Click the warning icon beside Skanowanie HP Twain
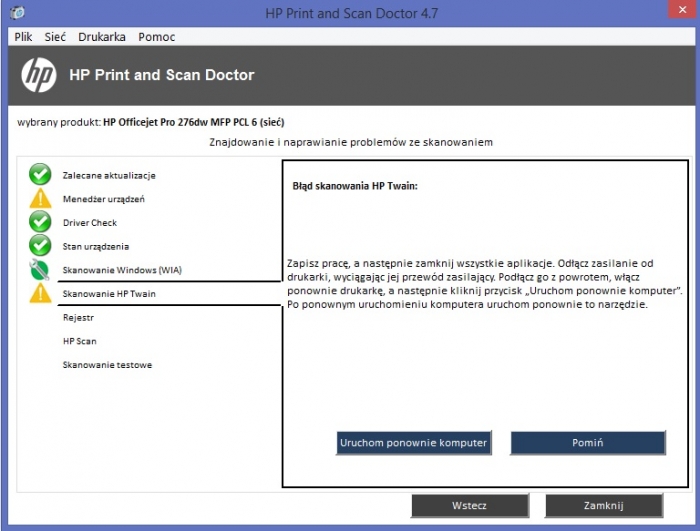Image resolution: width=700 pixels, height=531 pixels. click(x=40, y=293)
